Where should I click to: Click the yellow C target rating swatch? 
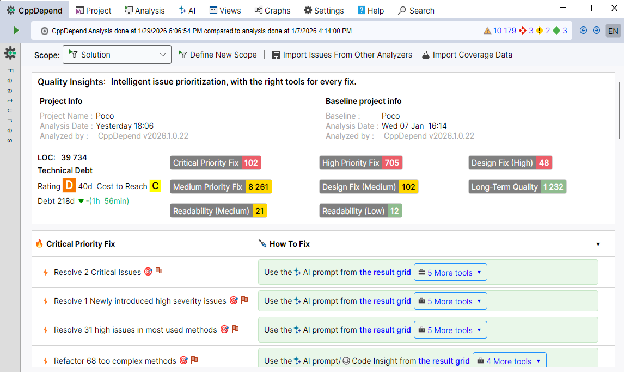tap(155, 186)
